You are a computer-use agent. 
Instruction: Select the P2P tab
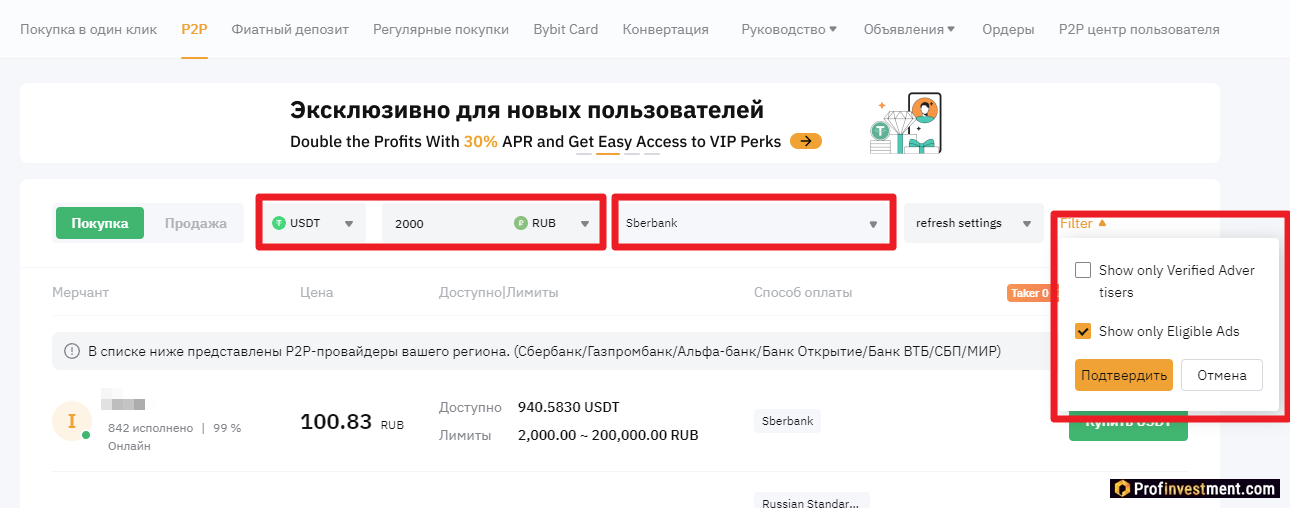click(194, 29)
